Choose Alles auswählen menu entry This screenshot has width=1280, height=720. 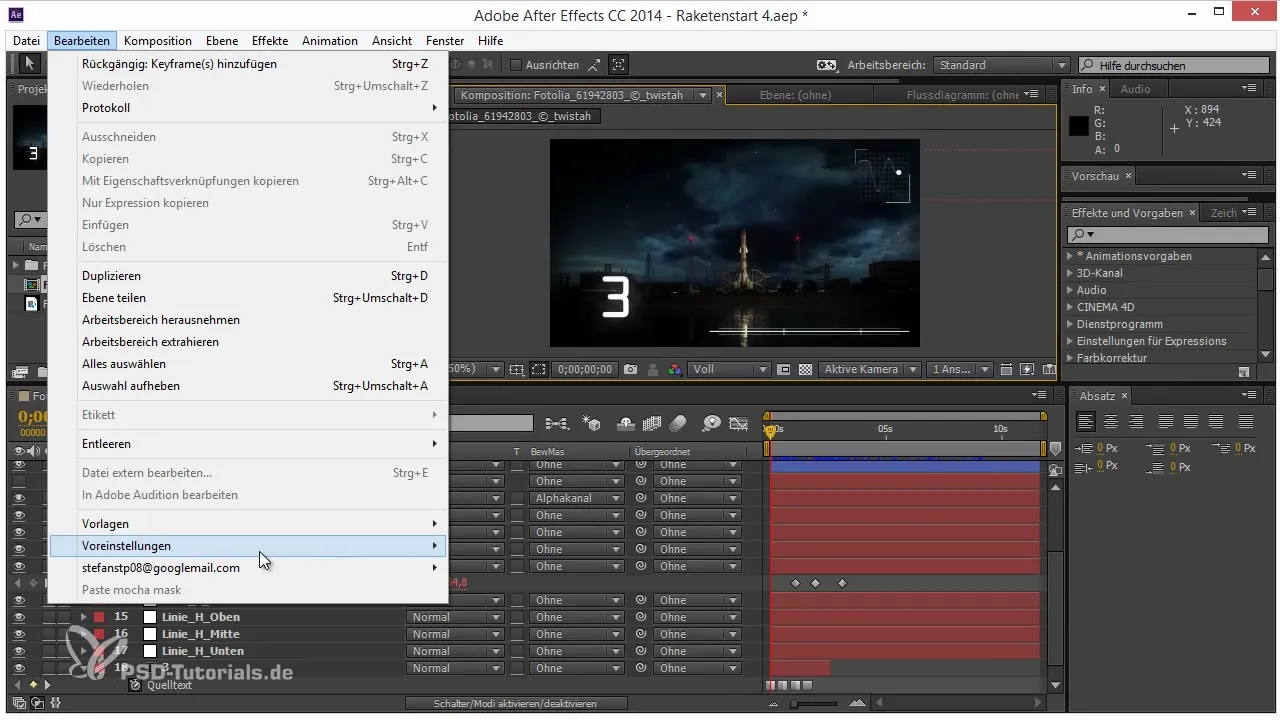[x=248, y=364]
